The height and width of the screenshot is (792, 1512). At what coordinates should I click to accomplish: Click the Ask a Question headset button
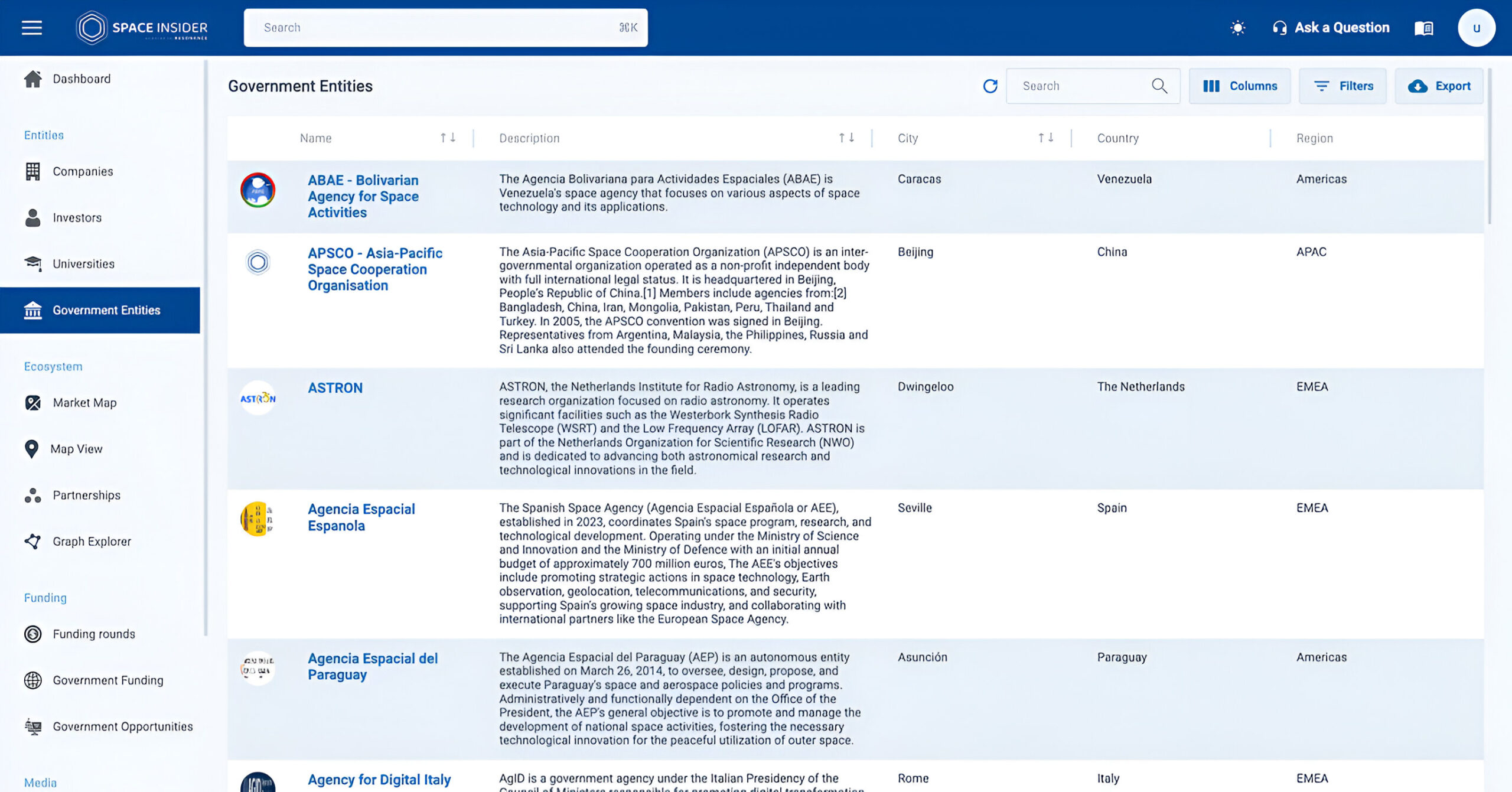(1331, 28)
